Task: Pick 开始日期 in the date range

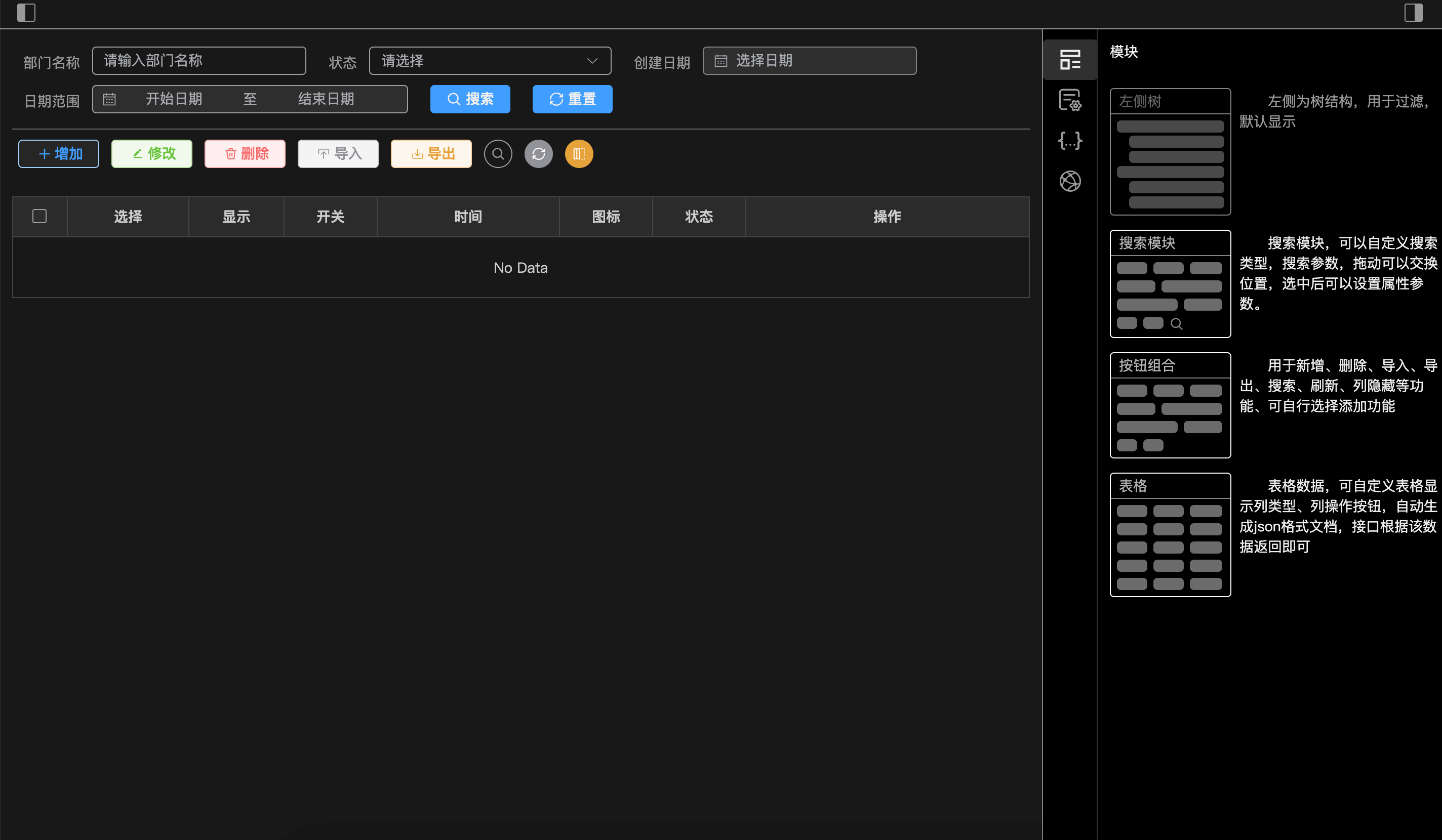Action: tap(174, 99)
